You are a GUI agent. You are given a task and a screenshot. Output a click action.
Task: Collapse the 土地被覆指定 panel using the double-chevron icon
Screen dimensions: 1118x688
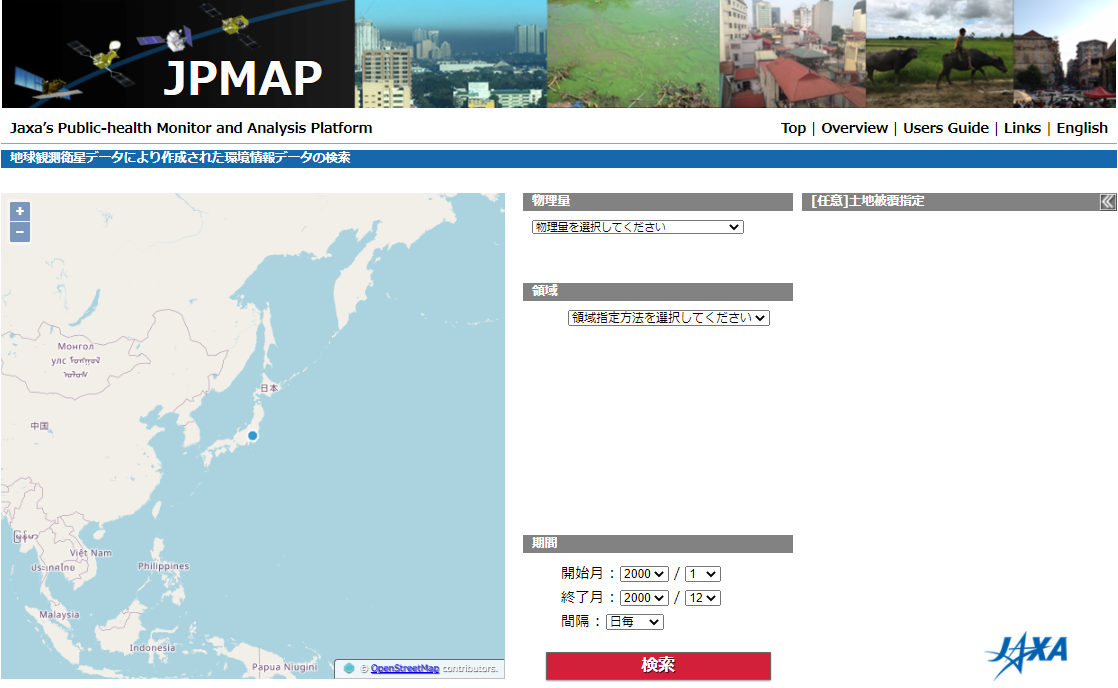[x=1108, y=201]
